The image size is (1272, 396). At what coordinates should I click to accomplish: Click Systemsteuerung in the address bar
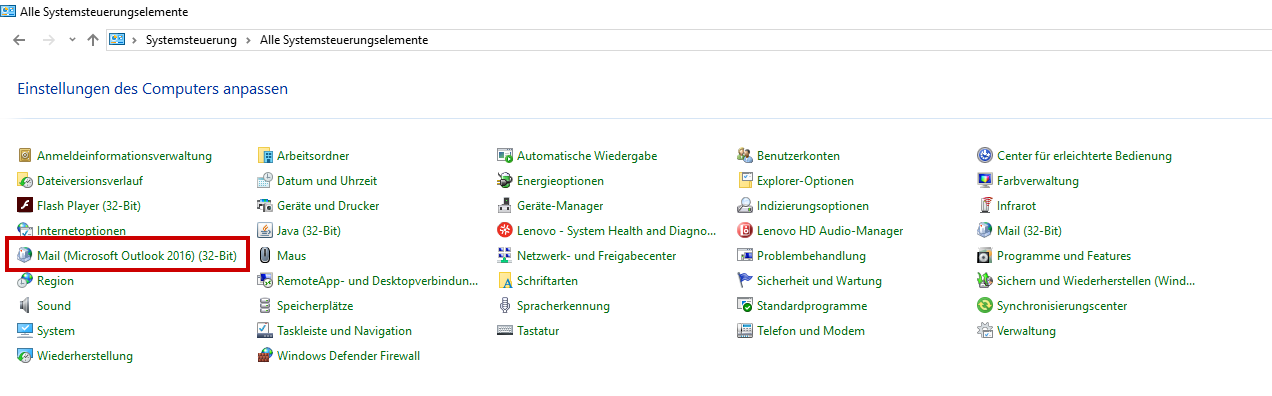pyautogui.click(x=191, y=40)
